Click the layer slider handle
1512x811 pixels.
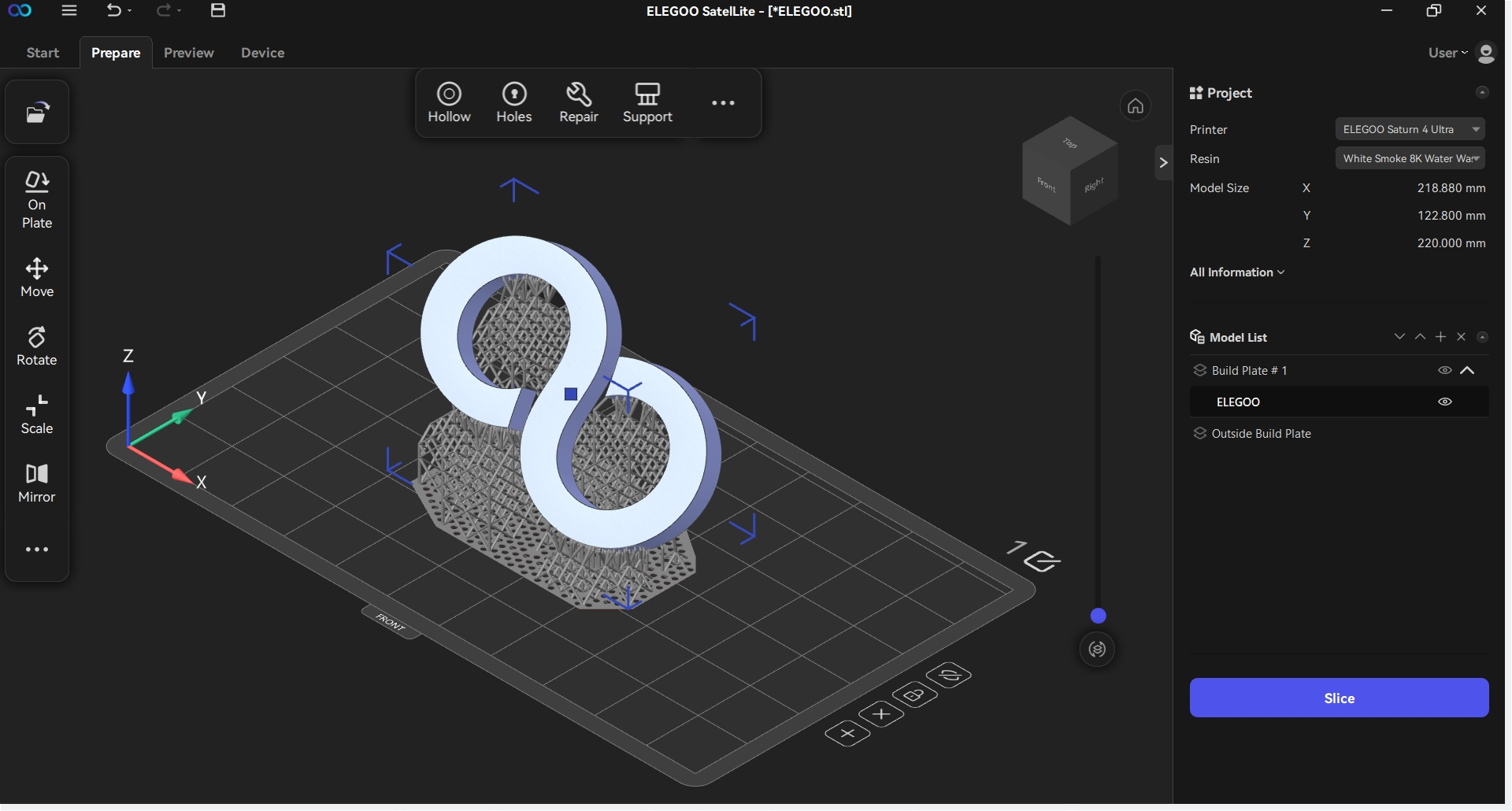coord(1098,616)
